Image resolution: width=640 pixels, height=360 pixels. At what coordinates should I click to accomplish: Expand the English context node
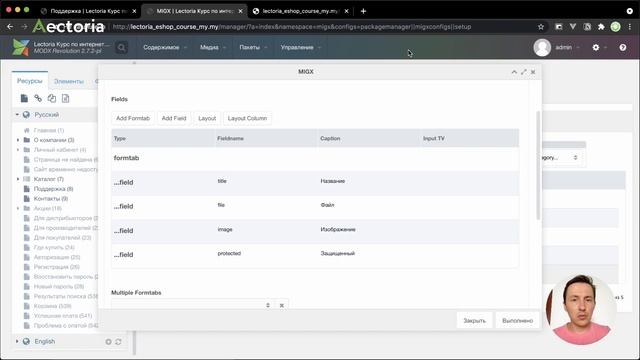(x=17, y=341)
